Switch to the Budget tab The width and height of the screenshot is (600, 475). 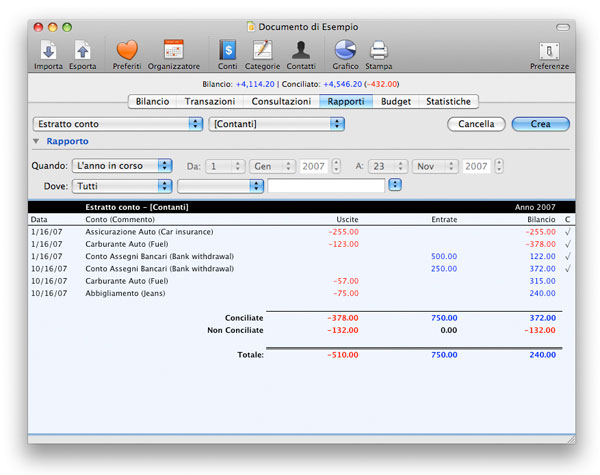tap(396, 101)
